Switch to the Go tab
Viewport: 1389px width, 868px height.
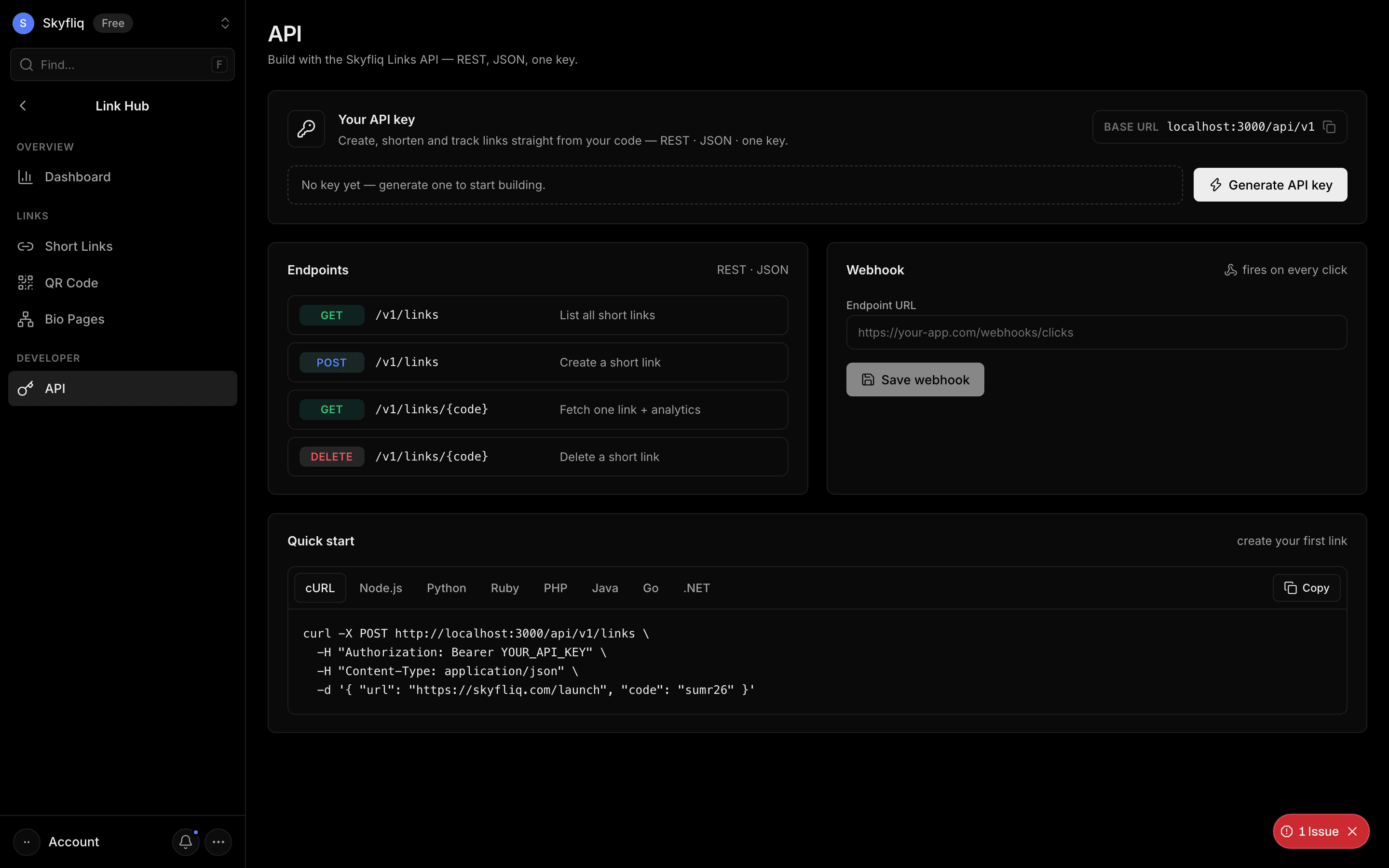click(650, 588)
